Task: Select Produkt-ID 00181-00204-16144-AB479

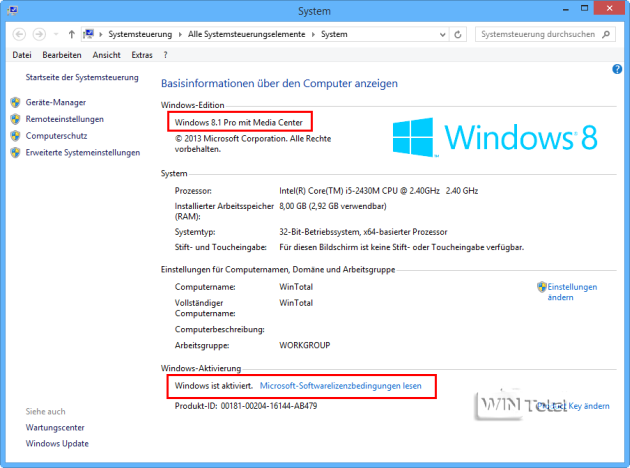Action: coord(269,406)
